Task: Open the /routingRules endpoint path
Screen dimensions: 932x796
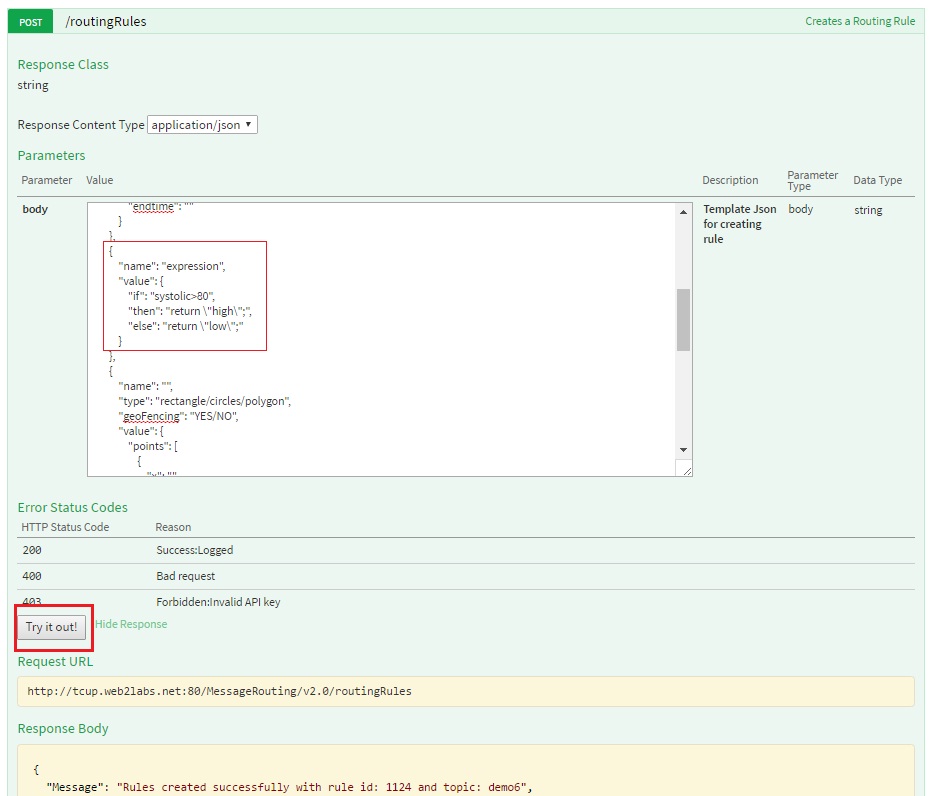Action: [x=106, y=21]
